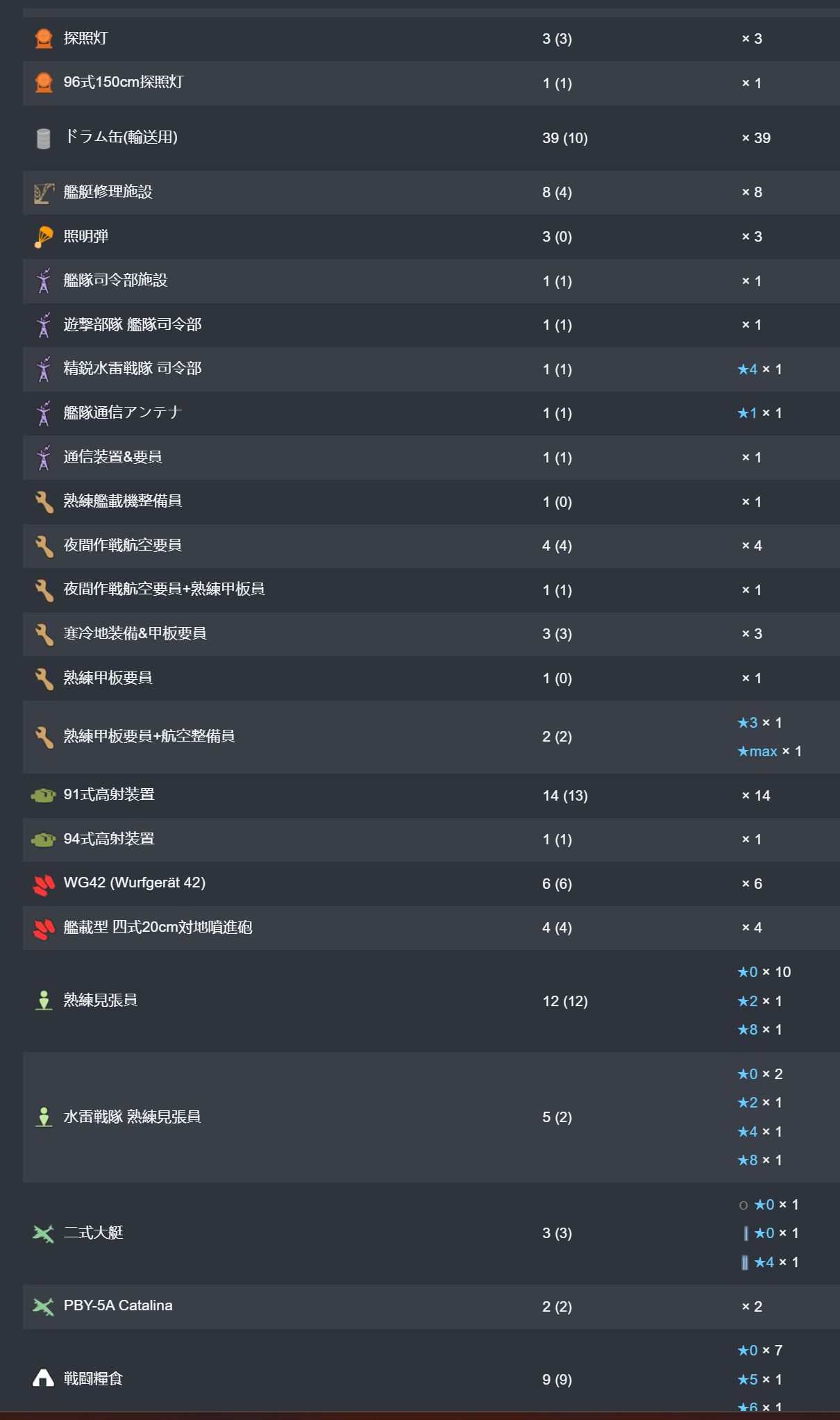Select the 96式150cm探照灯 item name
This screenshot has width=840, height=1420.
click(x=123, y=82)
